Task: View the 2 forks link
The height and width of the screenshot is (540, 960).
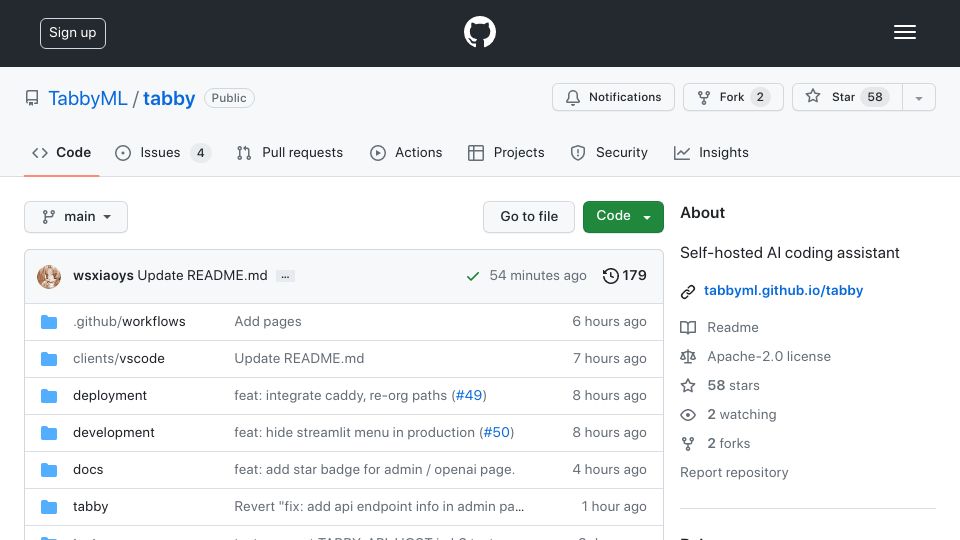Action: tap(729, 443)
